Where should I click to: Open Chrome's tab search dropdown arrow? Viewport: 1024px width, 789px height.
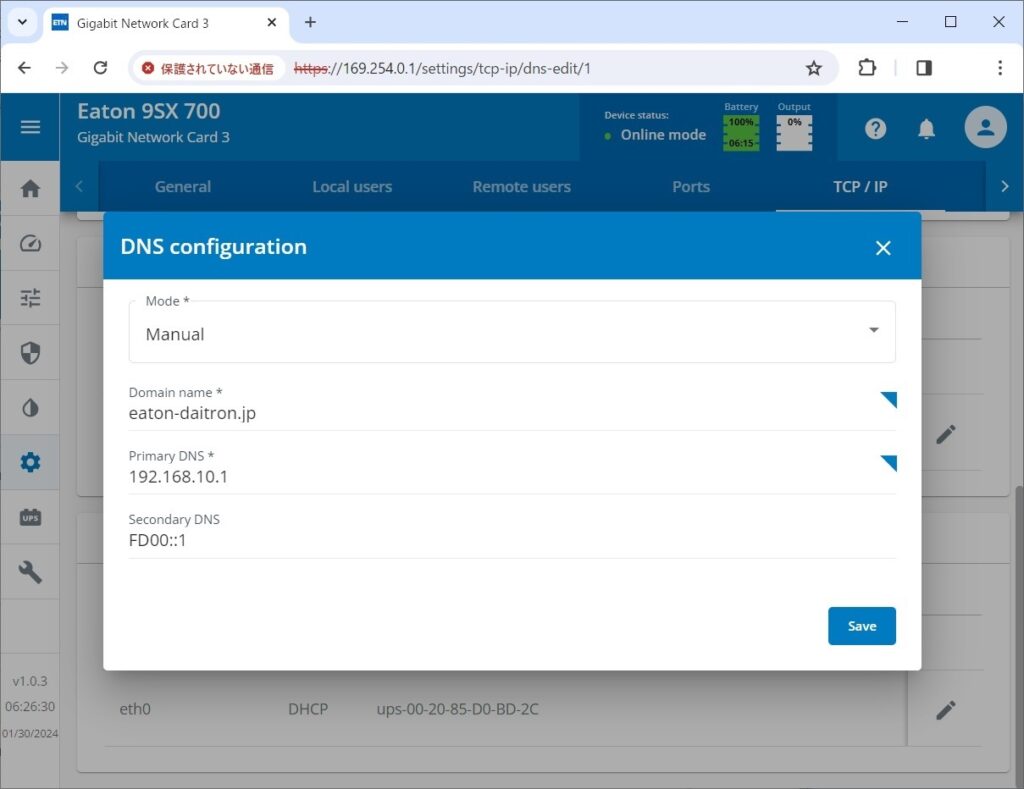22,22
